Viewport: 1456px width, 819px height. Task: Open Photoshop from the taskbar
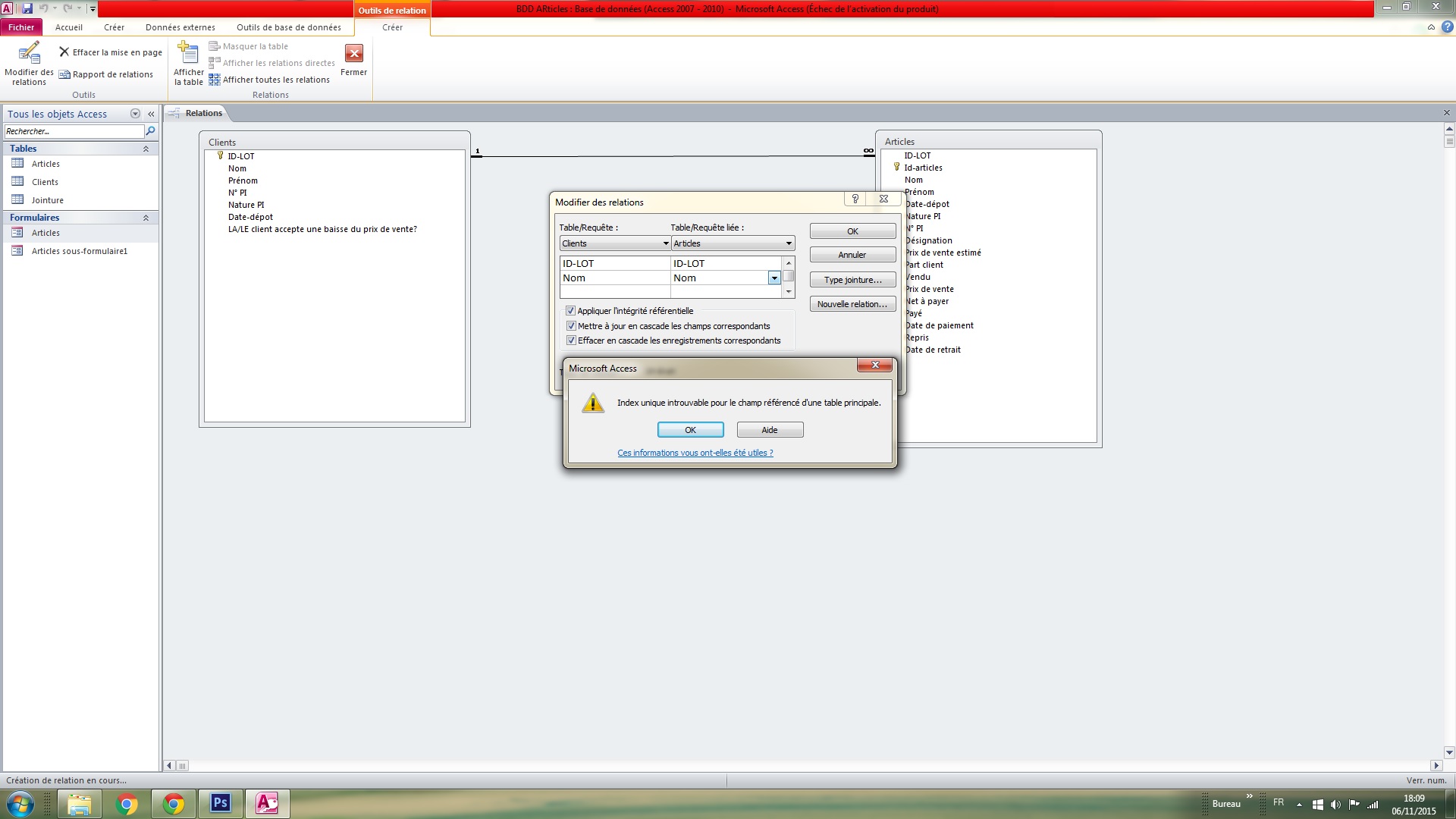[220, 804]
